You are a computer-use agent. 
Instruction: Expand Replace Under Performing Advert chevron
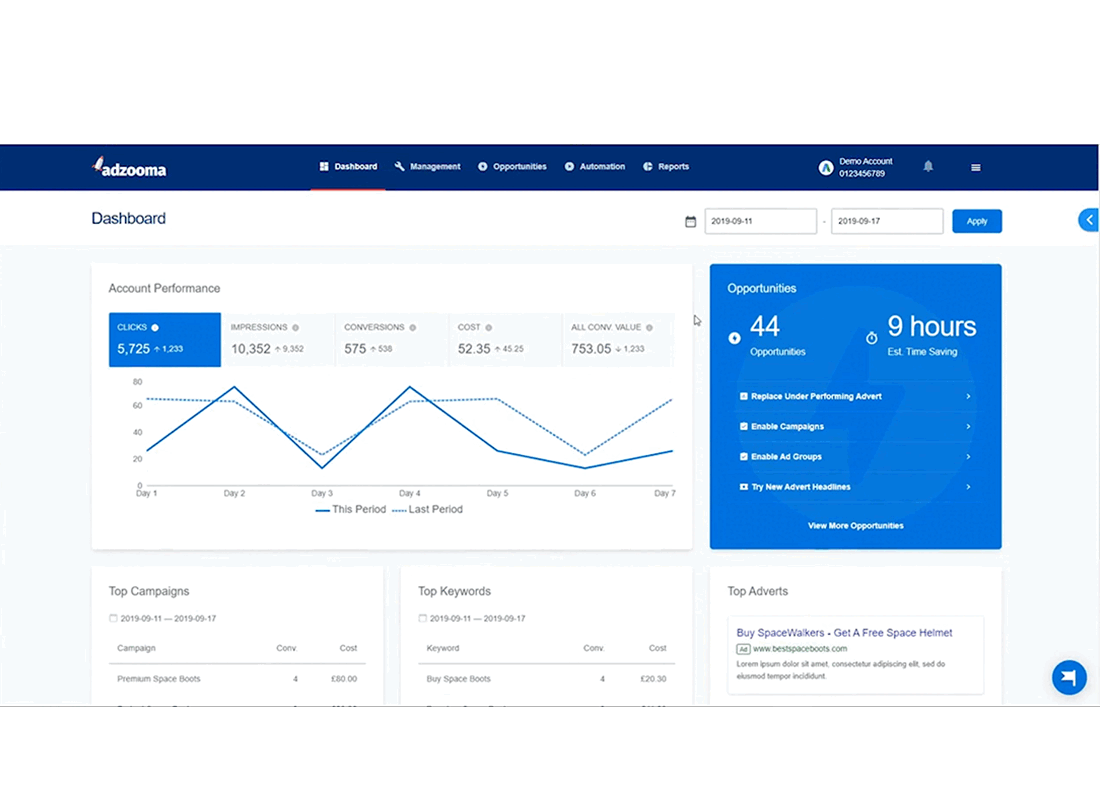(x=968, y=396)
